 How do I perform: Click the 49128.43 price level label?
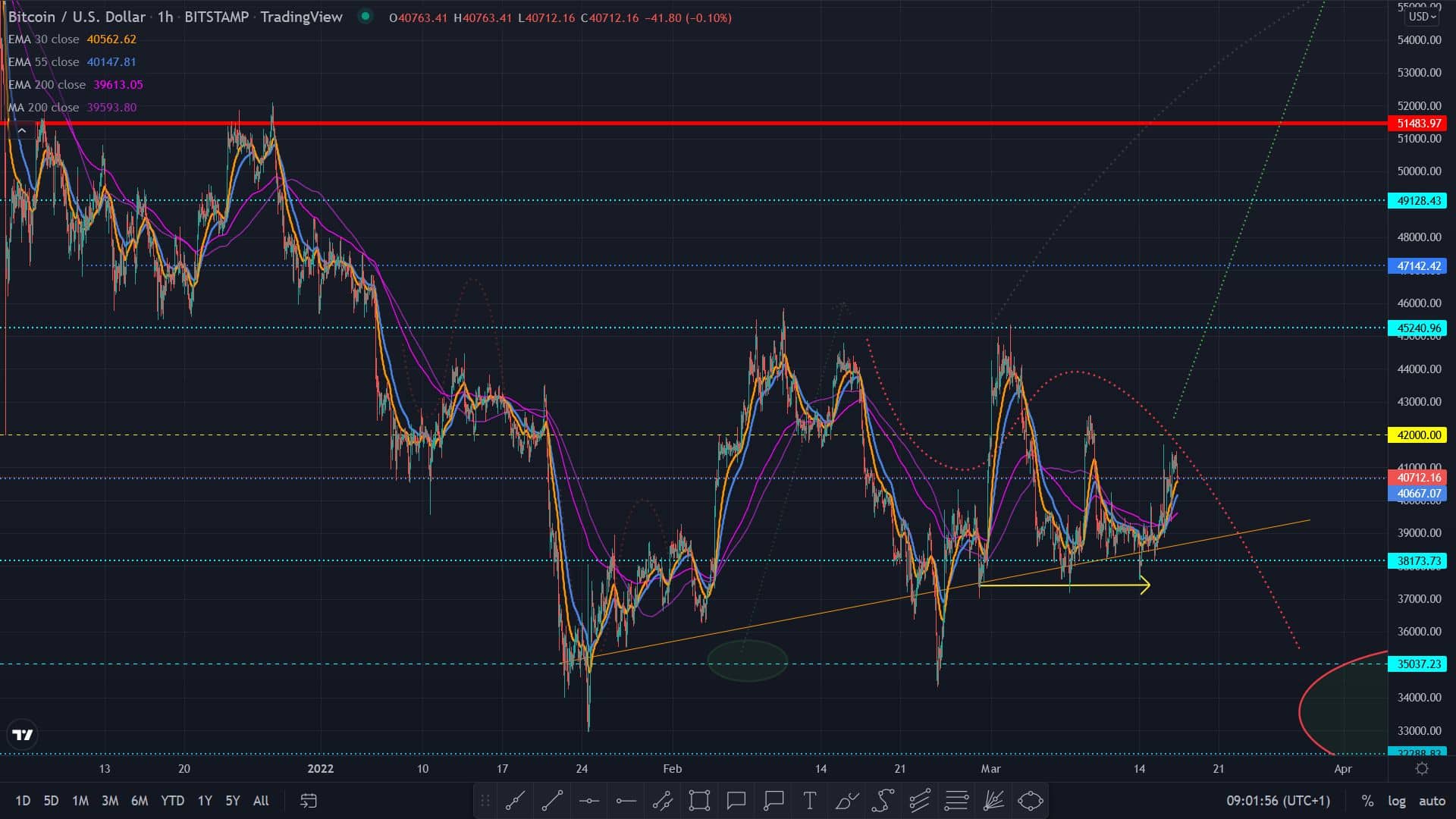(x=1417, y=201)
